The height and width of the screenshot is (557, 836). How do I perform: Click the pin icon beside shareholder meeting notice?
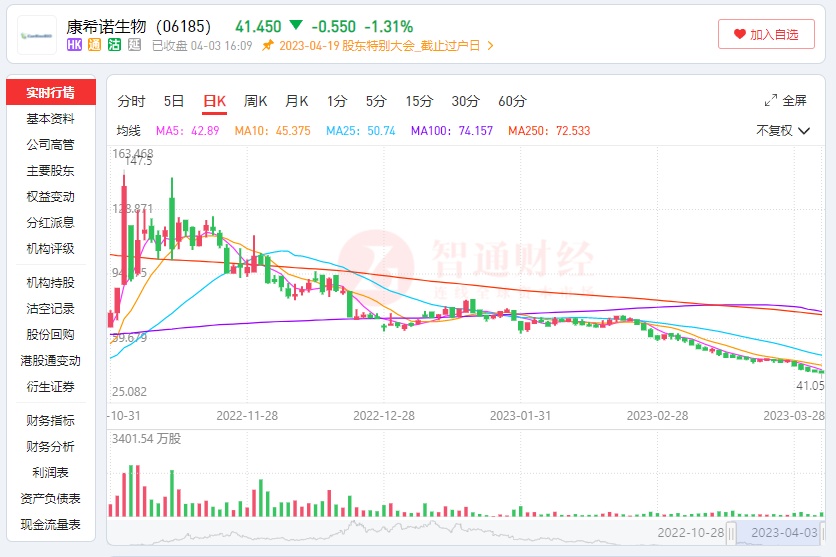[268, 46]
